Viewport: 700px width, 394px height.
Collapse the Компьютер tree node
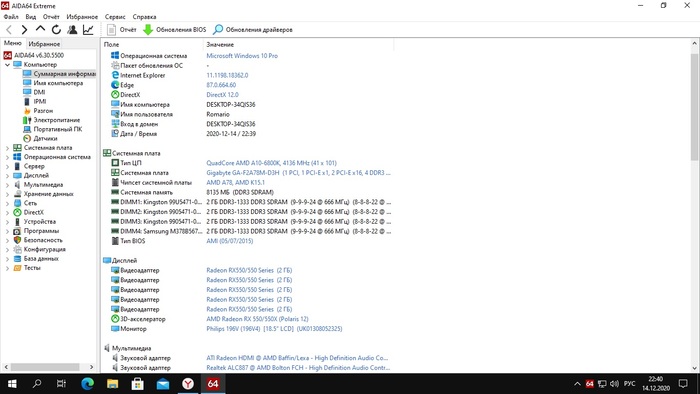7,65
